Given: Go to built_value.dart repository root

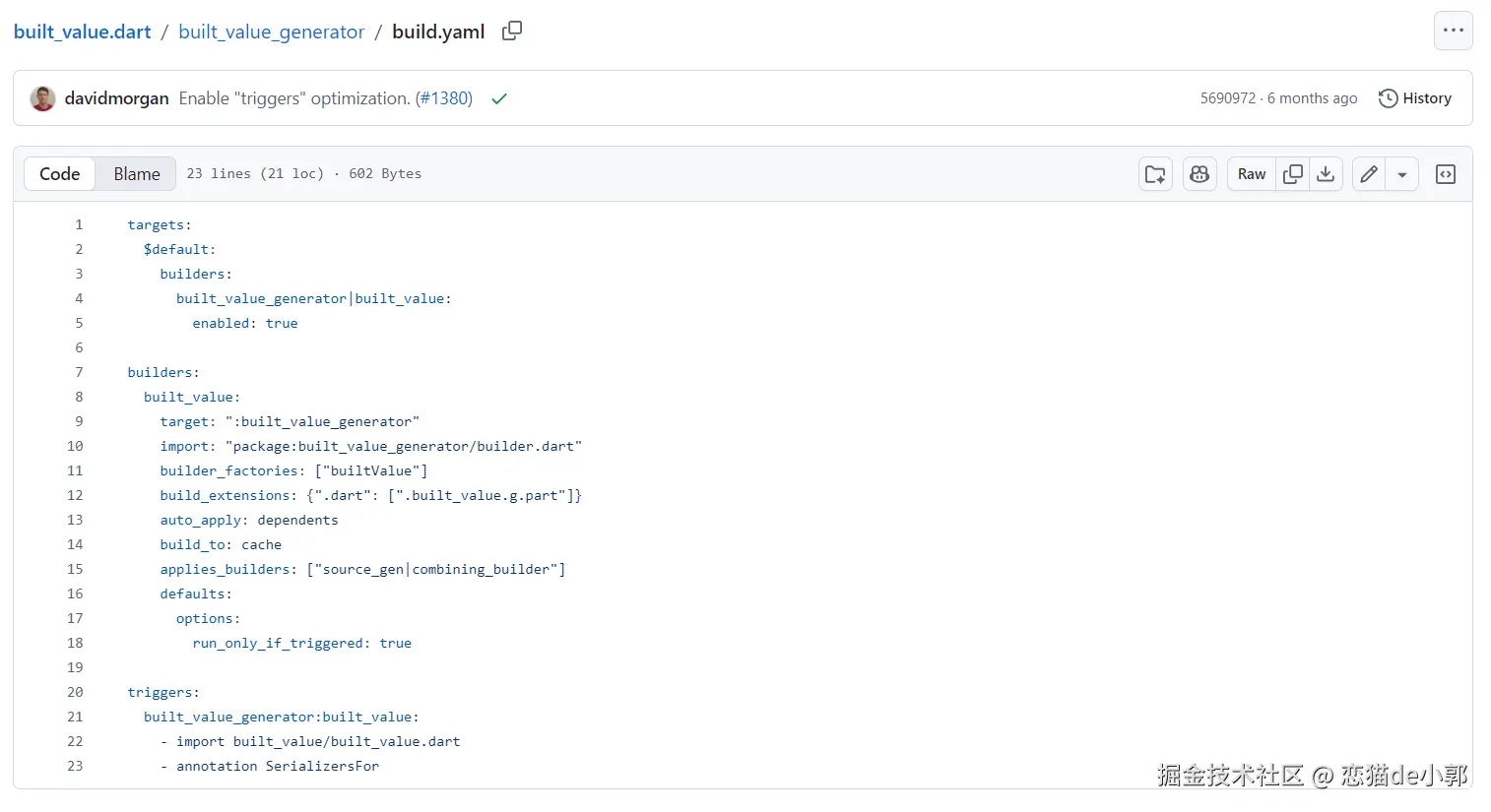Looking at the screenshot, I should click(83, 31).
